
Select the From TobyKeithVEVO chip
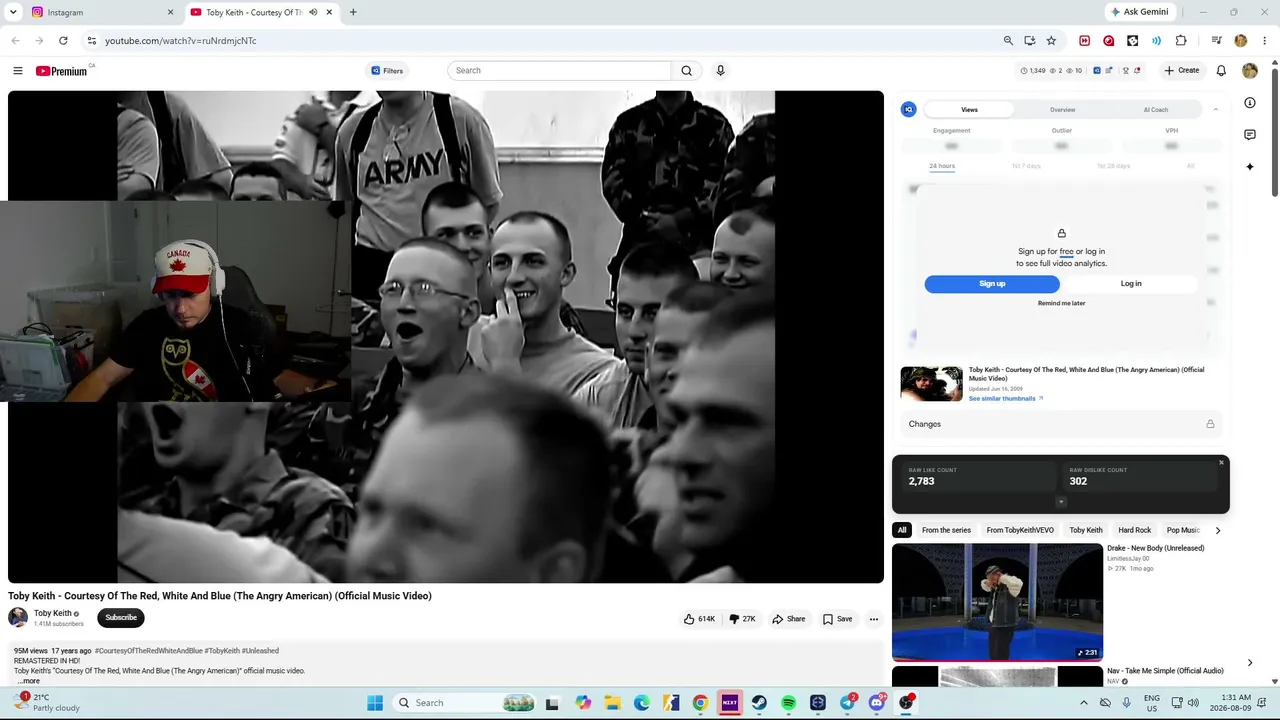tap(1020, 530)
